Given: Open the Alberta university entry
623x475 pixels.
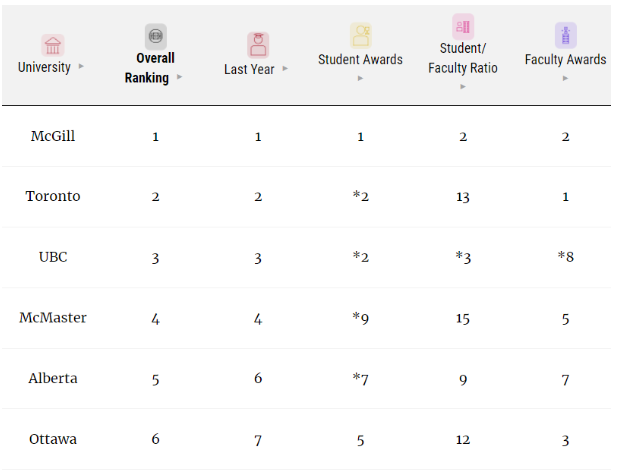Looking at the screenshot, I should pyautogui.click(x=53, y=378).
